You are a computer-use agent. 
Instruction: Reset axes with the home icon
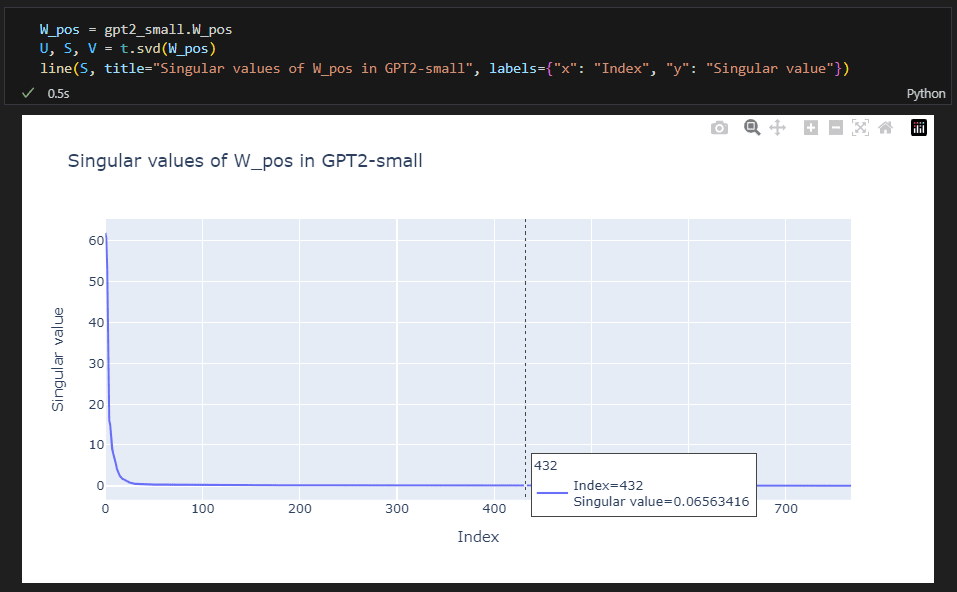click(x=886, y=128)
